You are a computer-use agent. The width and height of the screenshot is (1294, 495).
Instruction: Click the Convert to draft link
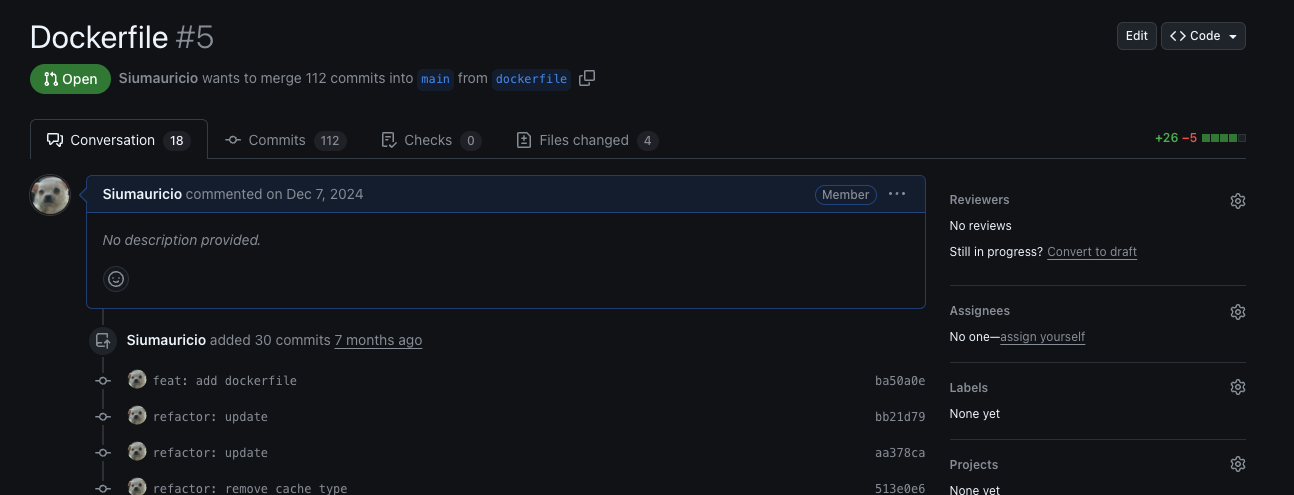(x=1092, y=252)
